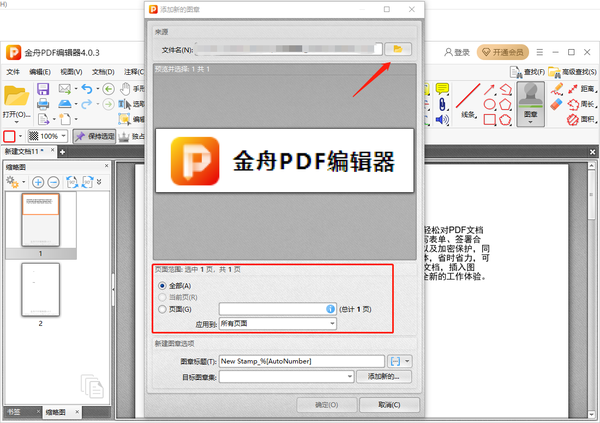This screenshot has width=600, height=423.
Task: Expand the dropdown under 打开(O)
Action: pos(16,122)
